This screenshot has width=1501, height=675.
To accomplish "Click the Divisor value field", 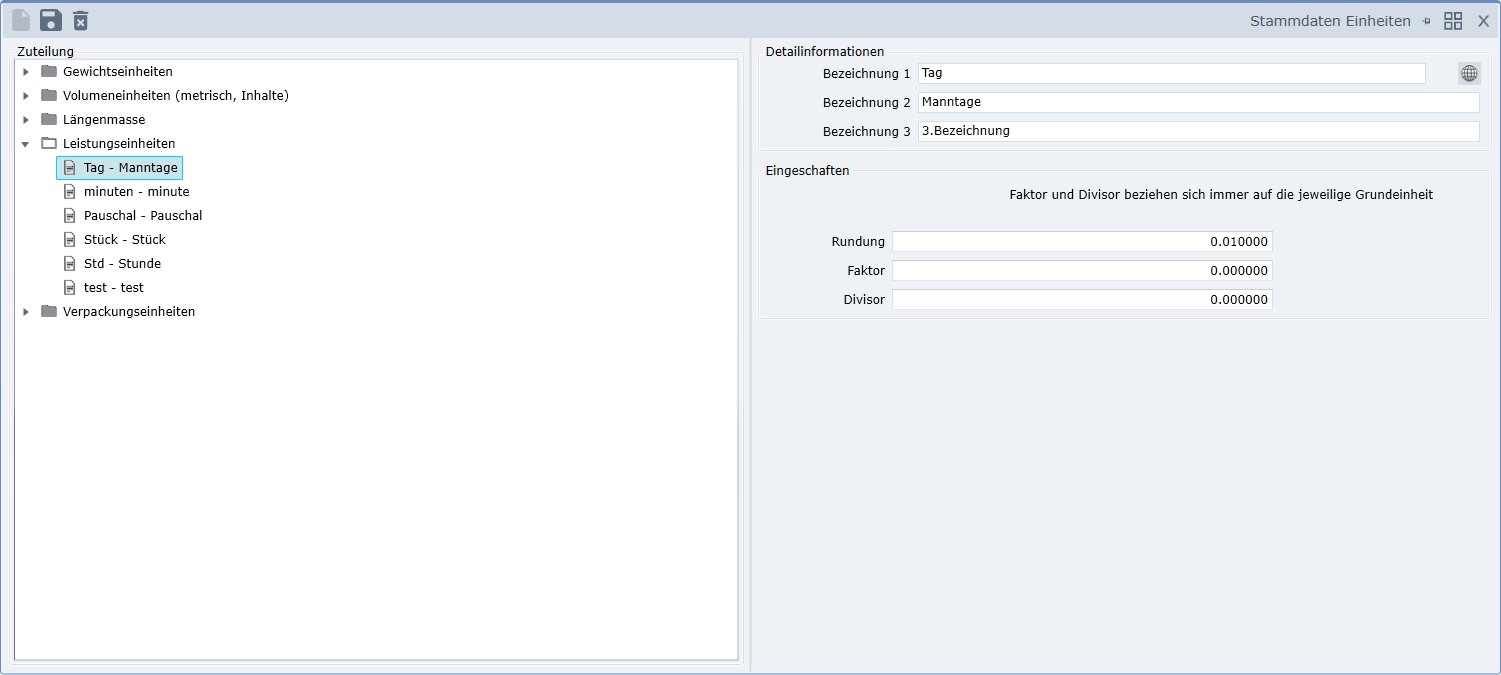I will click(x=1082, y=300).
